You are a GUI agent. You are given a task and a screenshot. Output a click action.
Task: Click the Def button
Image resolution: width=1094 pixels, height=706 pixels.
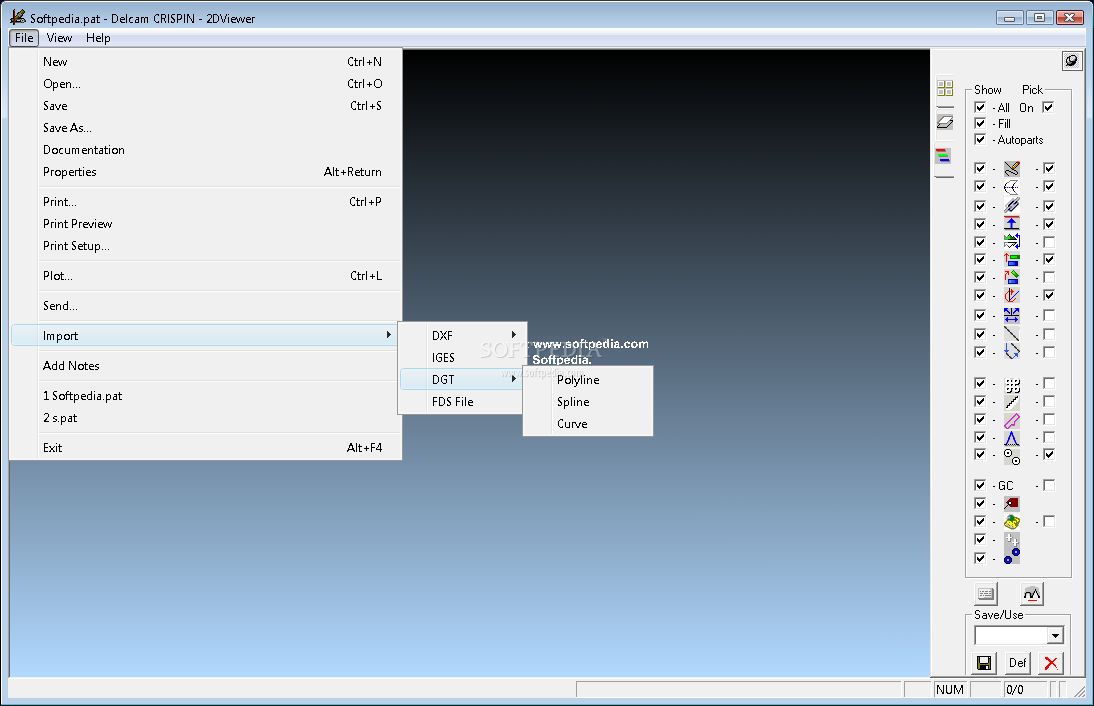point(1017,663)
